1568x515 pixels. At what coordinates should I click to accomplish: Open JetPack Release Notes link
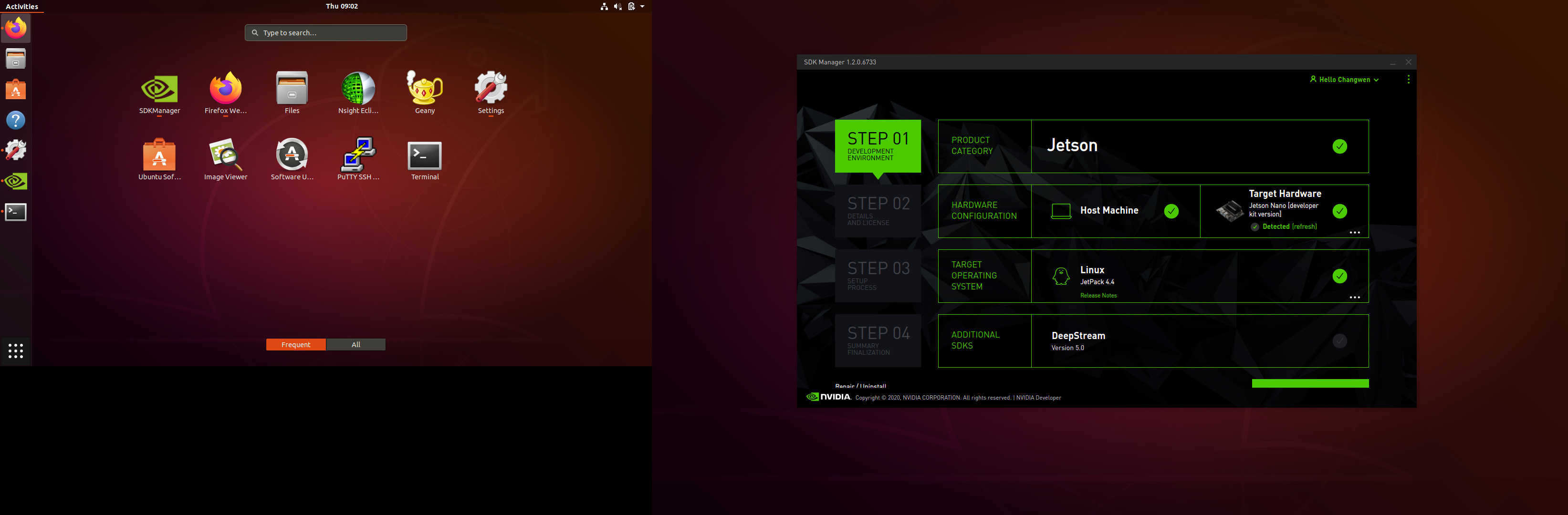[x=1098, y=296]
